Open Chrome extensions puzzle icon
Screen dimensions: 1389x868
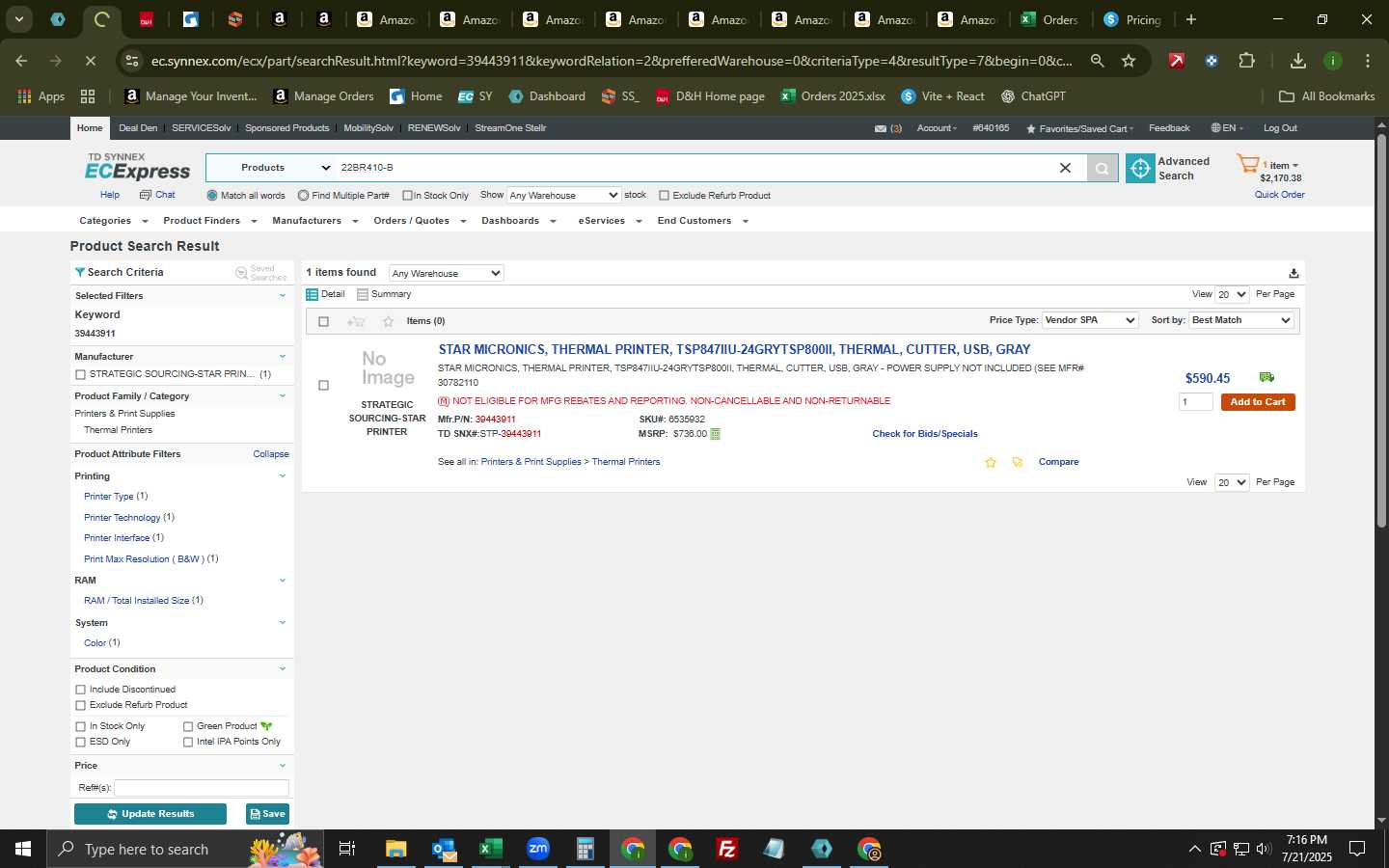(x=1246, y=61)
